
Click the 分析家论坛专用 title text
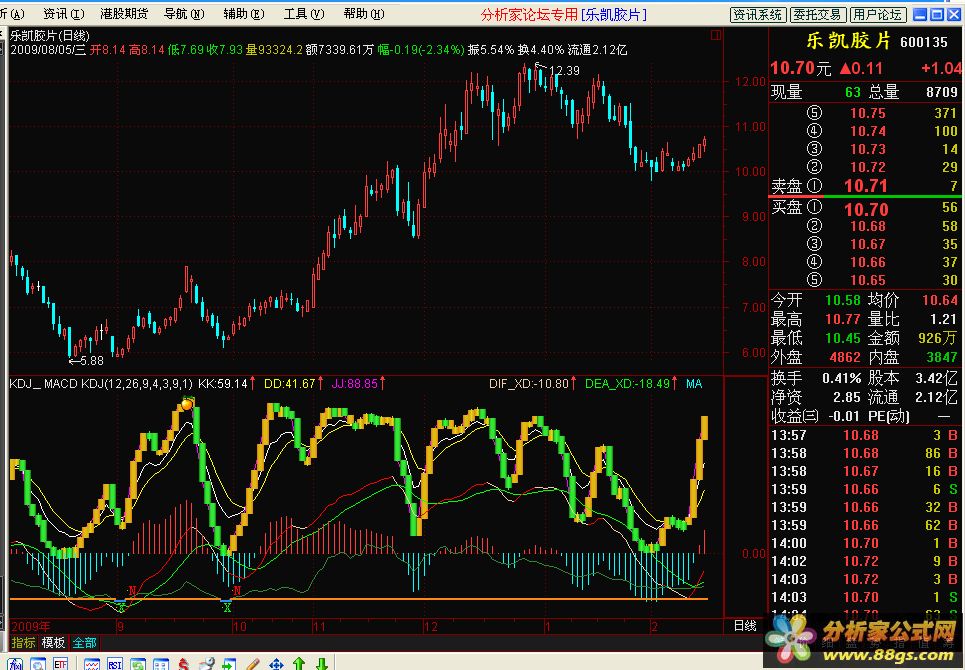point(529,14)
